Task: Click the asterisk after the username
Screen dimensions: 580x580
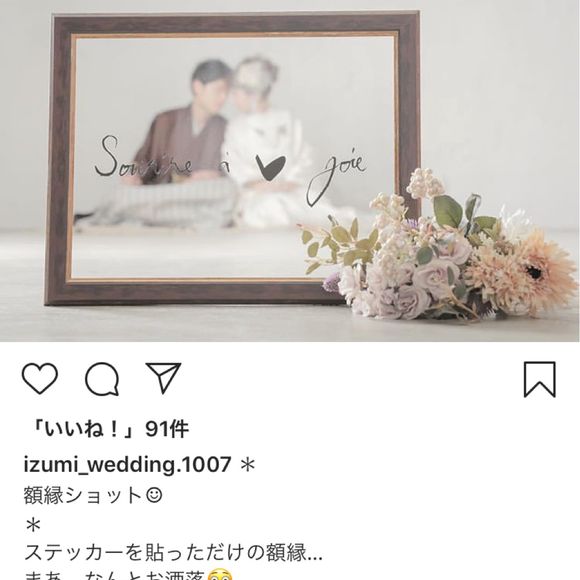Action: tap(247, 465)
